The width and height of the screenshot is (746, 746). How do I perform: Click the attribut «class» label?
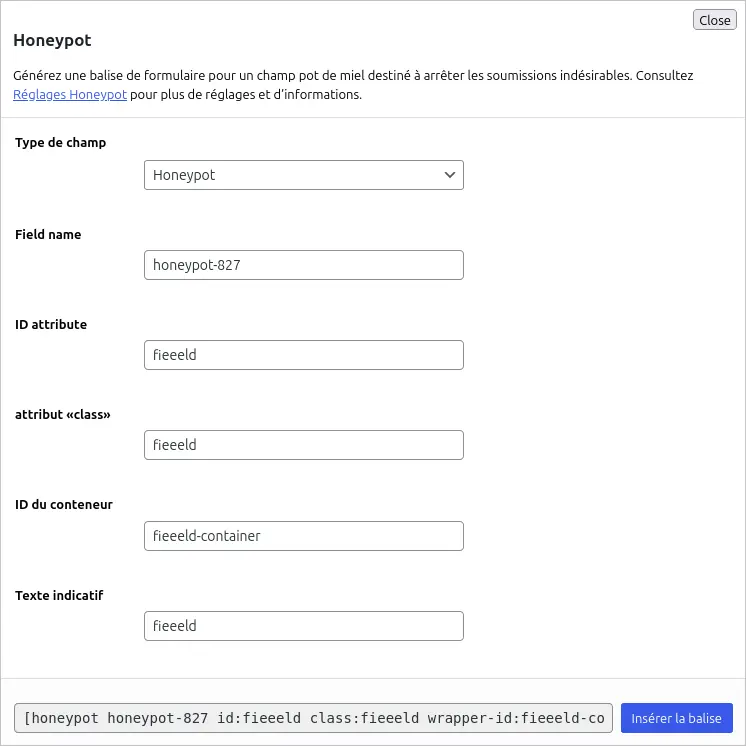(x=63, y=414)
